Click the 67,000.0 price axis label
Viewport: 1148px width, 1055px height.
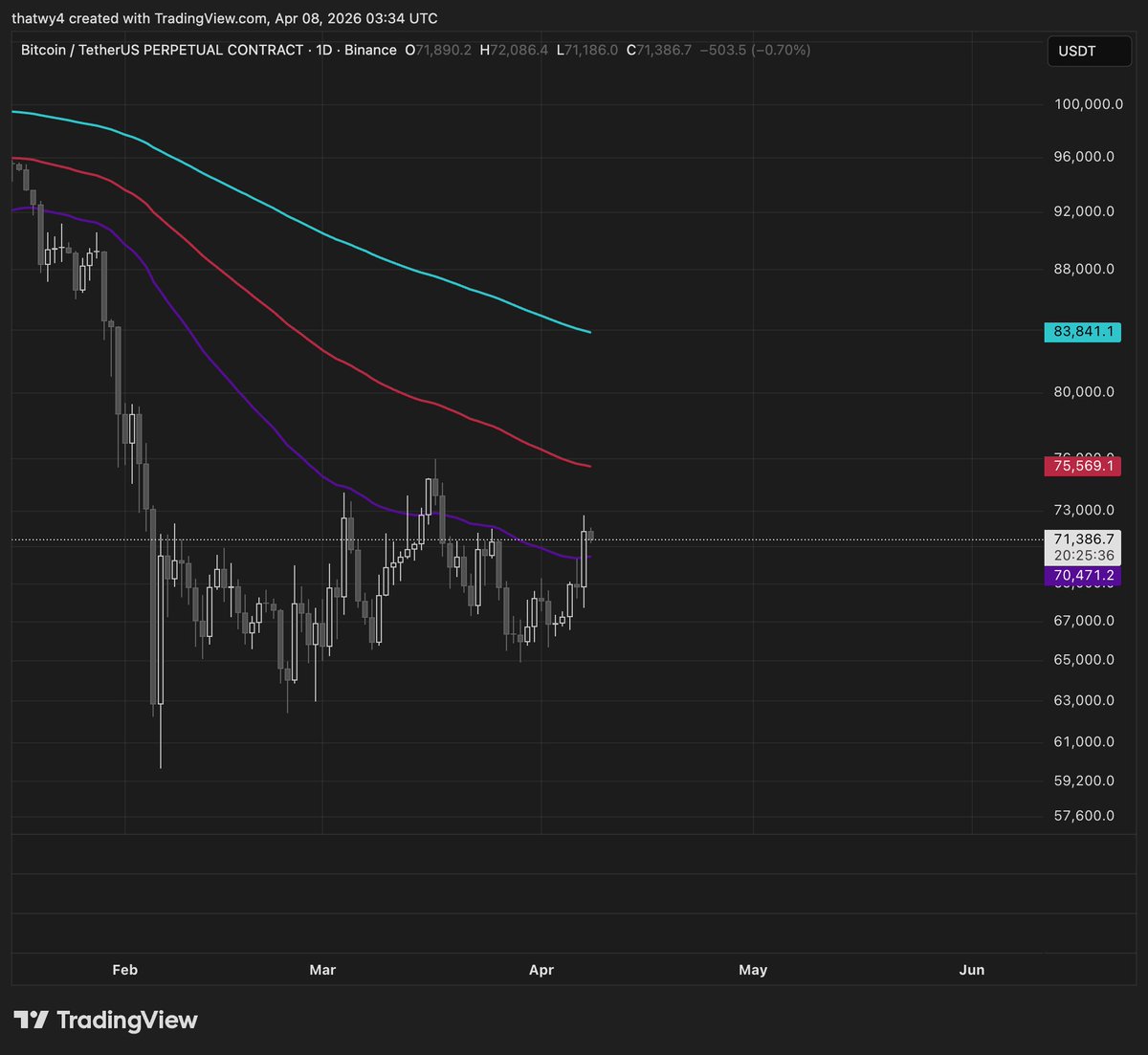(1084, 621)
